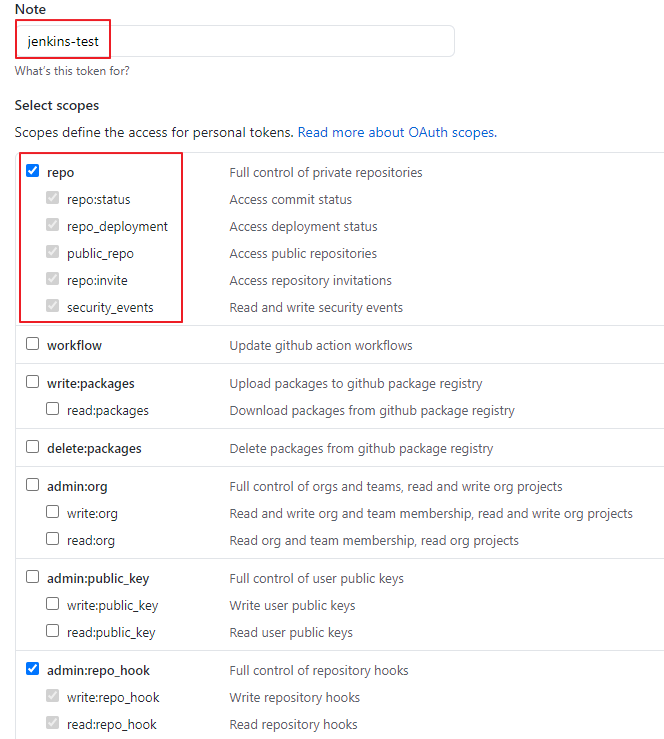The width and height of the screenshot is (664, 739).
Task: Click the 'Access public repositories' description
Action: coord(303,254)
